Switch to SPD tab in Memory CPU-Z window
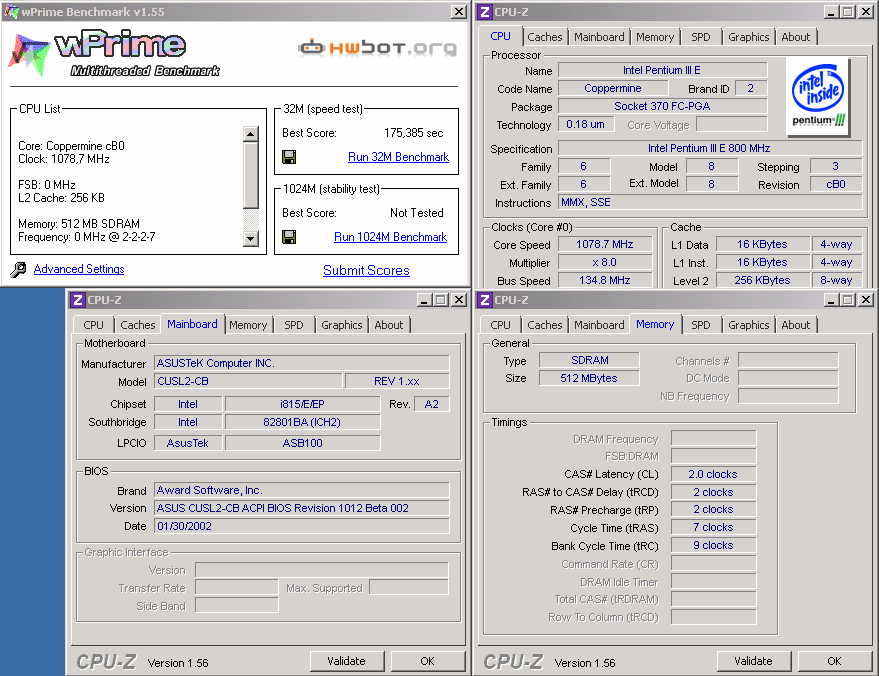 (700, 325)
